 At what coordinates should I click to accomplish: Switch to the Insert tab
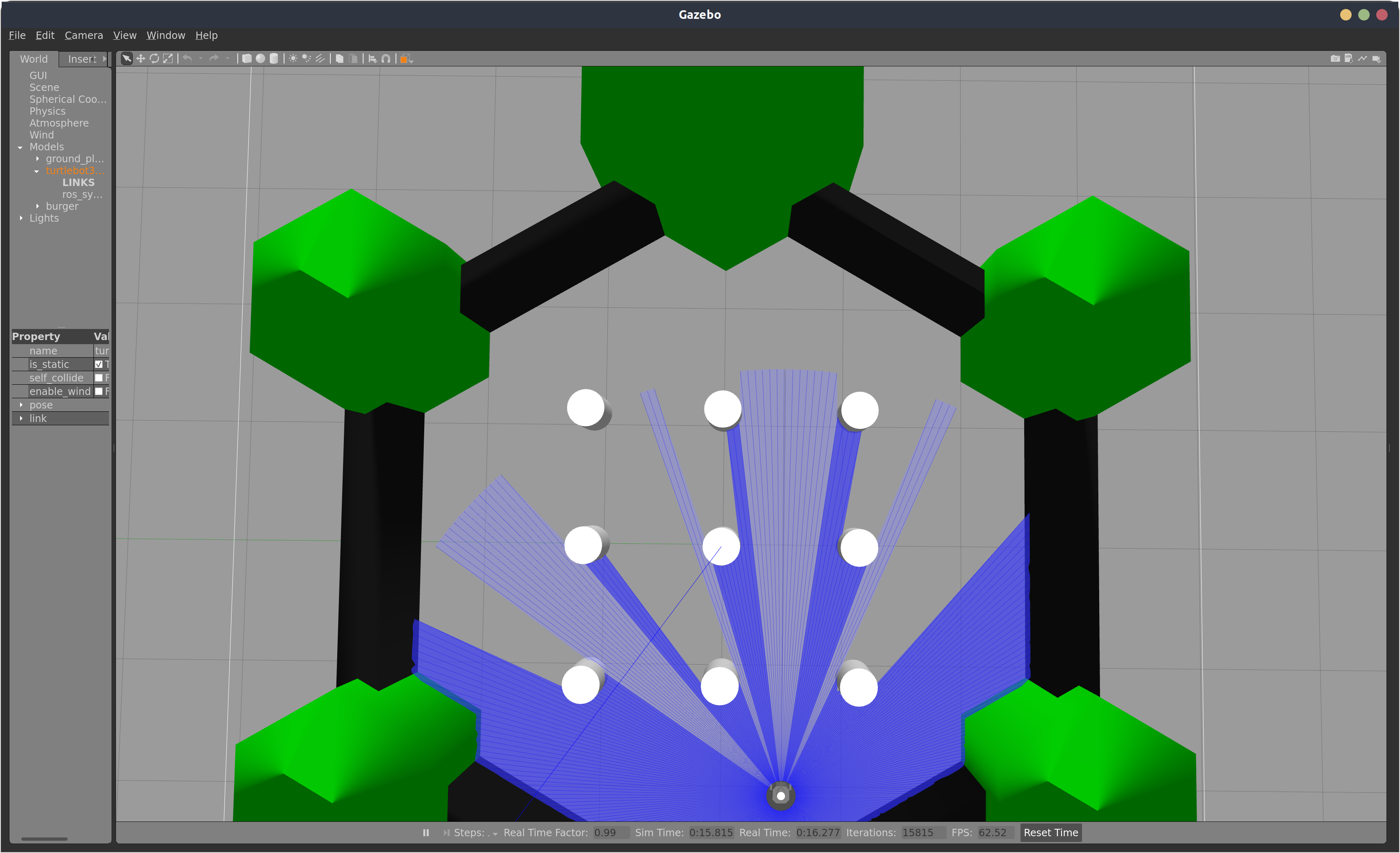(x=82, y=59)
